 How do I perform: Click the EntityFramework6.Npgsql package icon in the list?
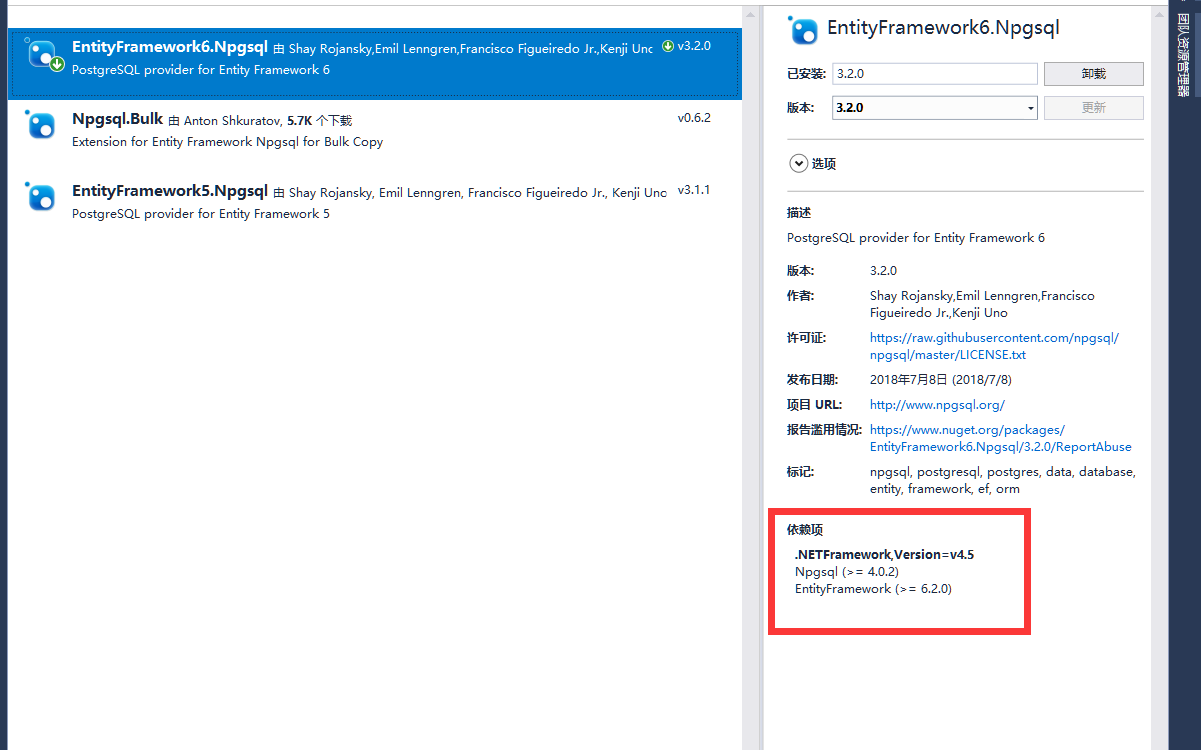coord(42,54)
